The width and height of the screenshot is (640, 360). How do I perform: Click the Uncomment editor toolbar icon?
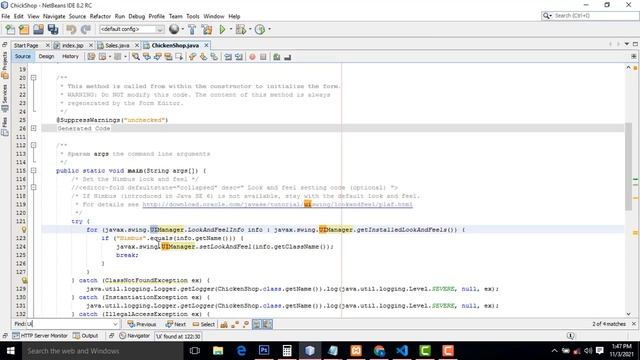[x=287, y=57]
